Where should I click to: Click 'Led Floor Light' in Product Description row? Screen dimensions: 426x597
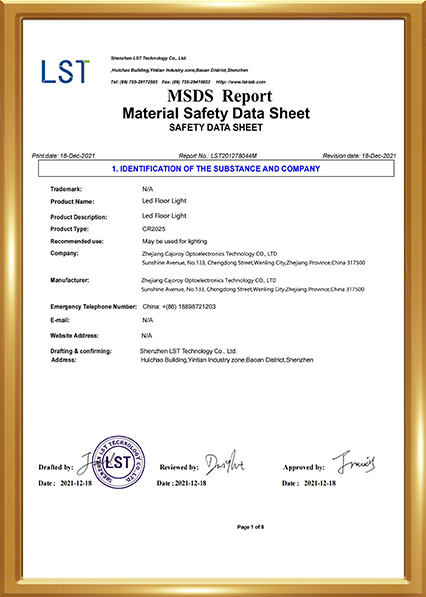pyautogui.click(x=164, y=216)
